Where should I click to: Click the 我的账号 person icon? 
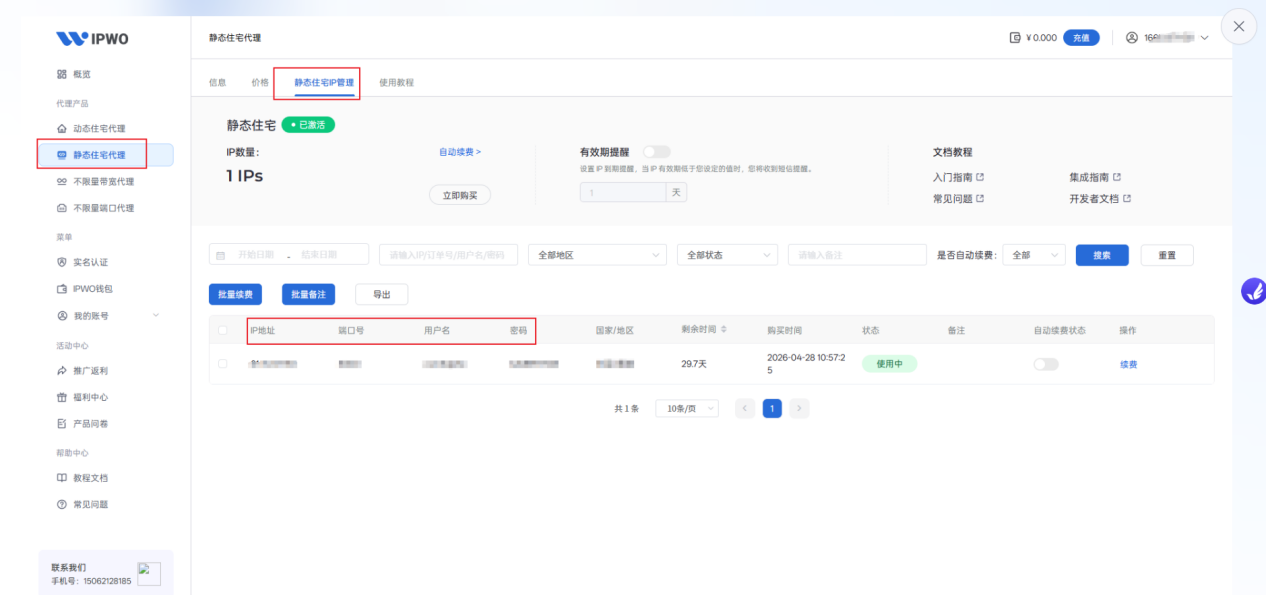coord(62,316)
